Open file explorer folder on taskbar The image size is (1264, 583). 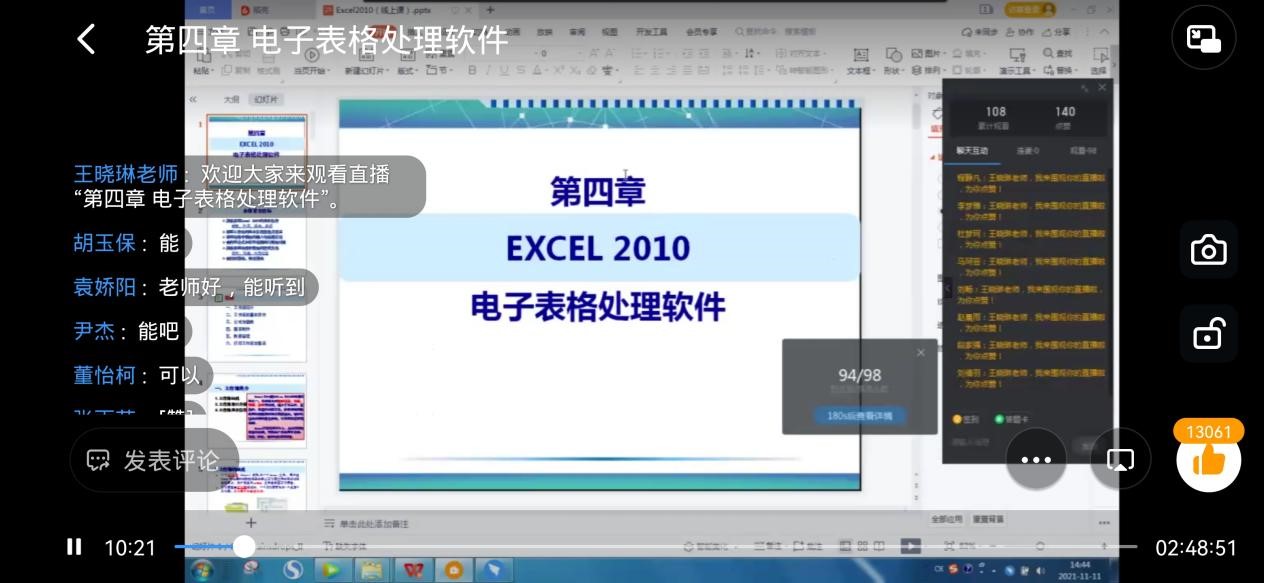[x=371, y=570]
